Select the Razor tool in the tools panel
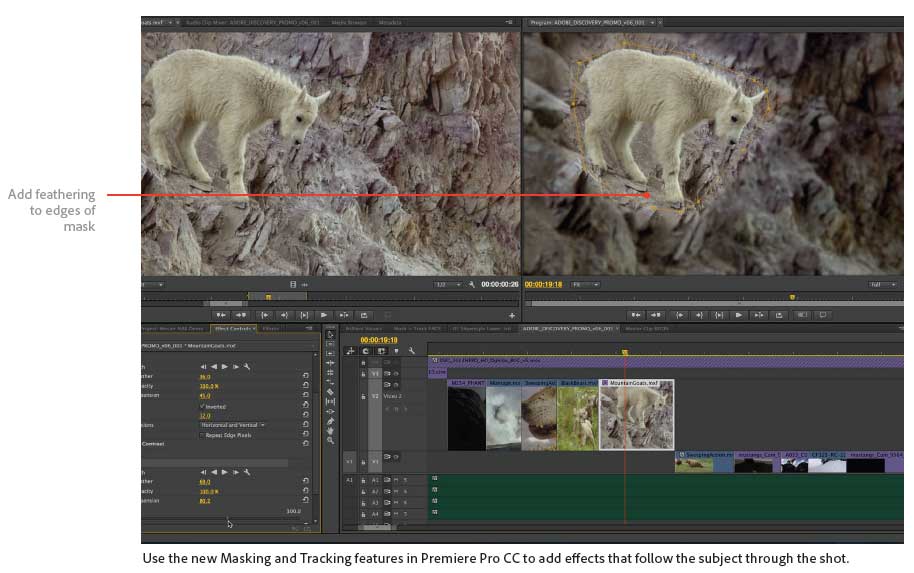 330,392
